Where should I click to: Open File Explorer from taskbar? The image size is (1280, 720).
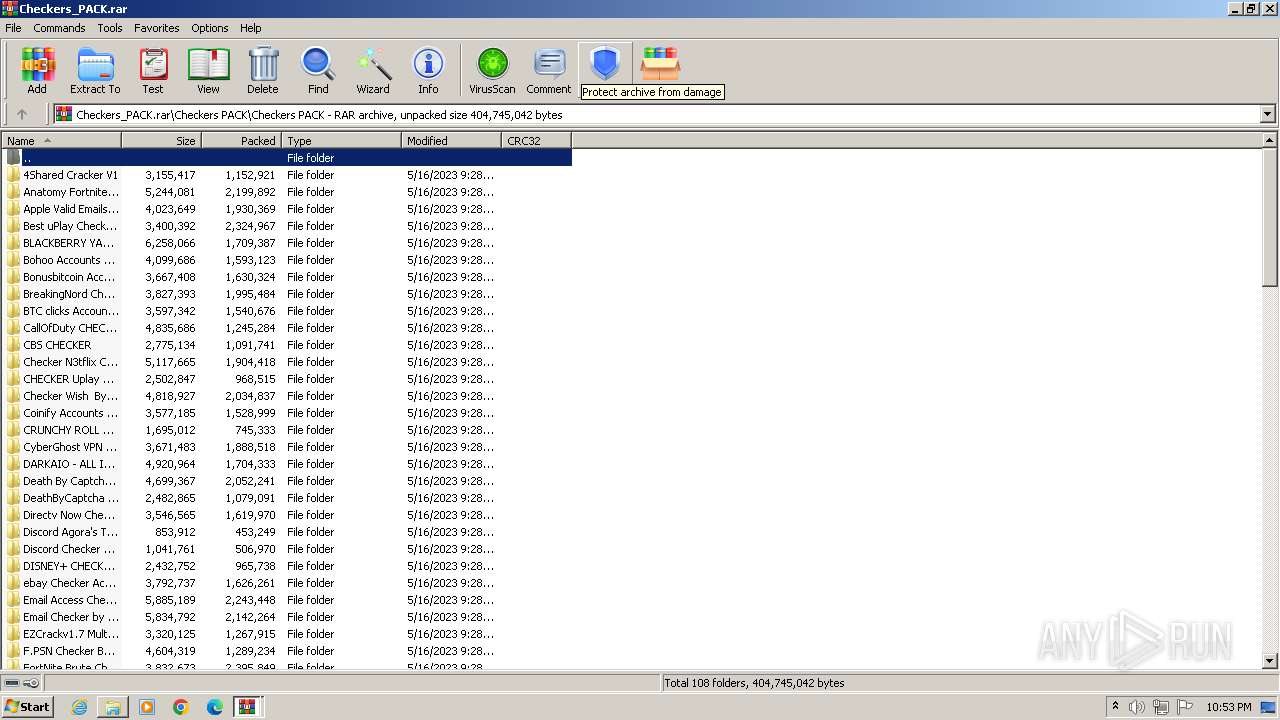tap(113, 707)
